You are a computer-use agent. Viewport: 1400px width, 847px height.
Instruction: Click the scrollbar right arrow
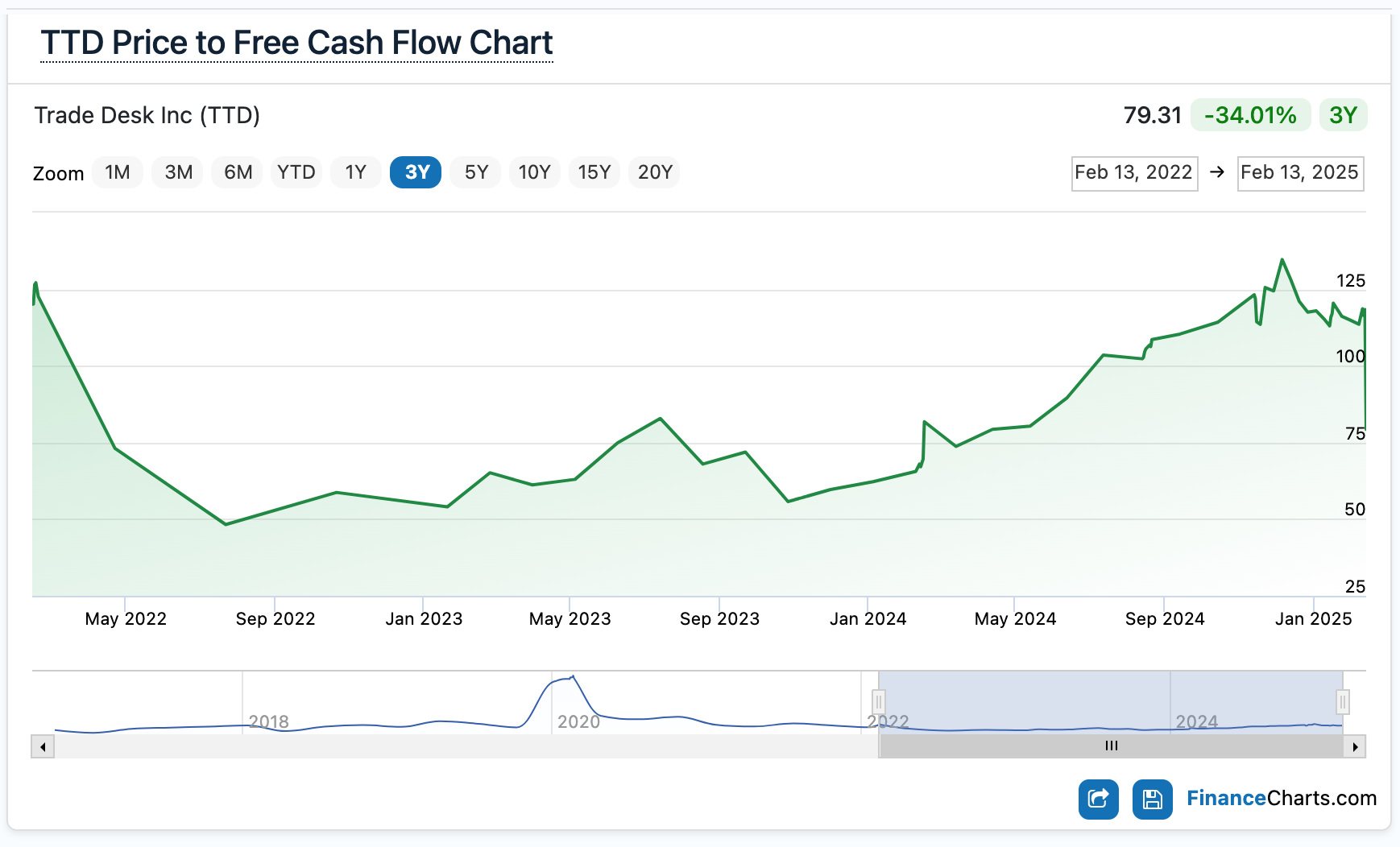(x=1355, y=746)
